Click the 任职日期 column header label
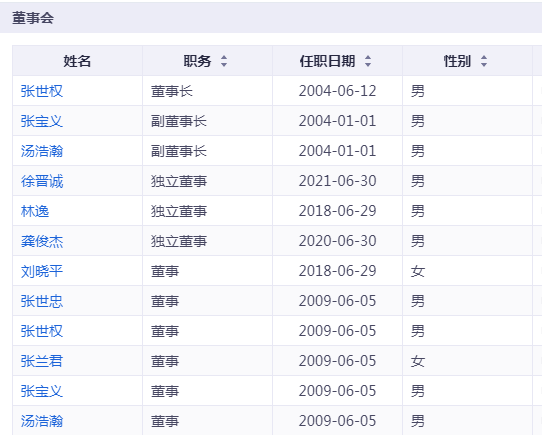 [x=327, y=61]
